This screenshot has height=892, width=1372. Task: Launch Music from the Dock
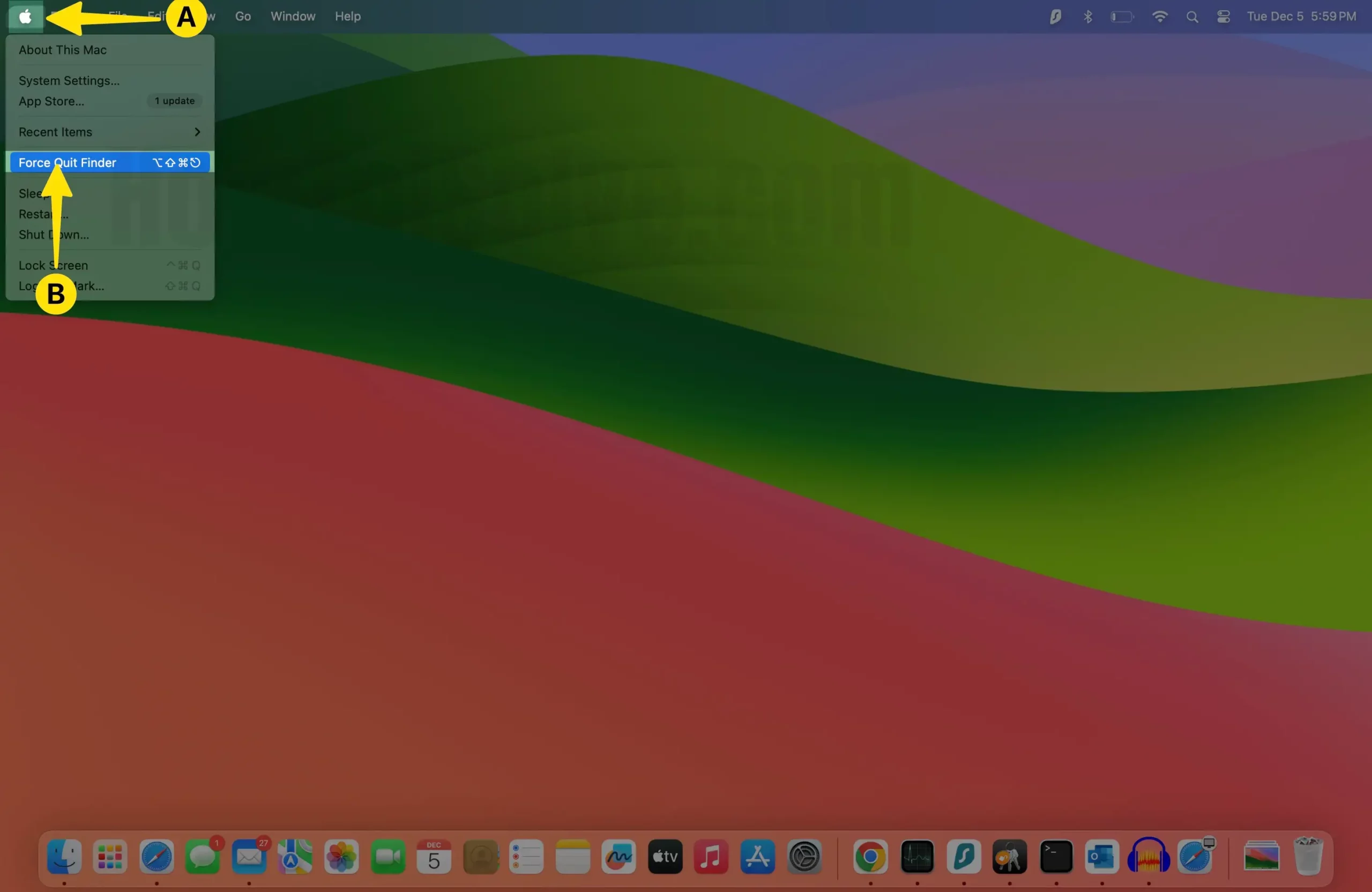711,857
